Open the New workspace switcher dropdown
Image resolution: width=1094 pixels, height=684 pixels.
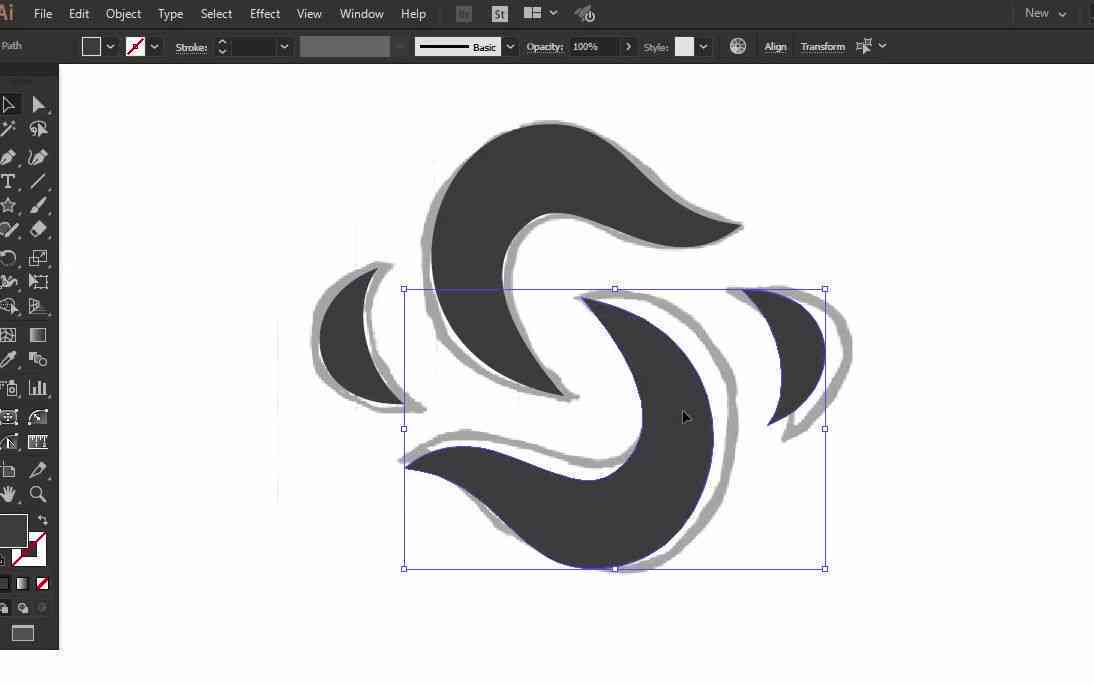tap(1044, 13)
